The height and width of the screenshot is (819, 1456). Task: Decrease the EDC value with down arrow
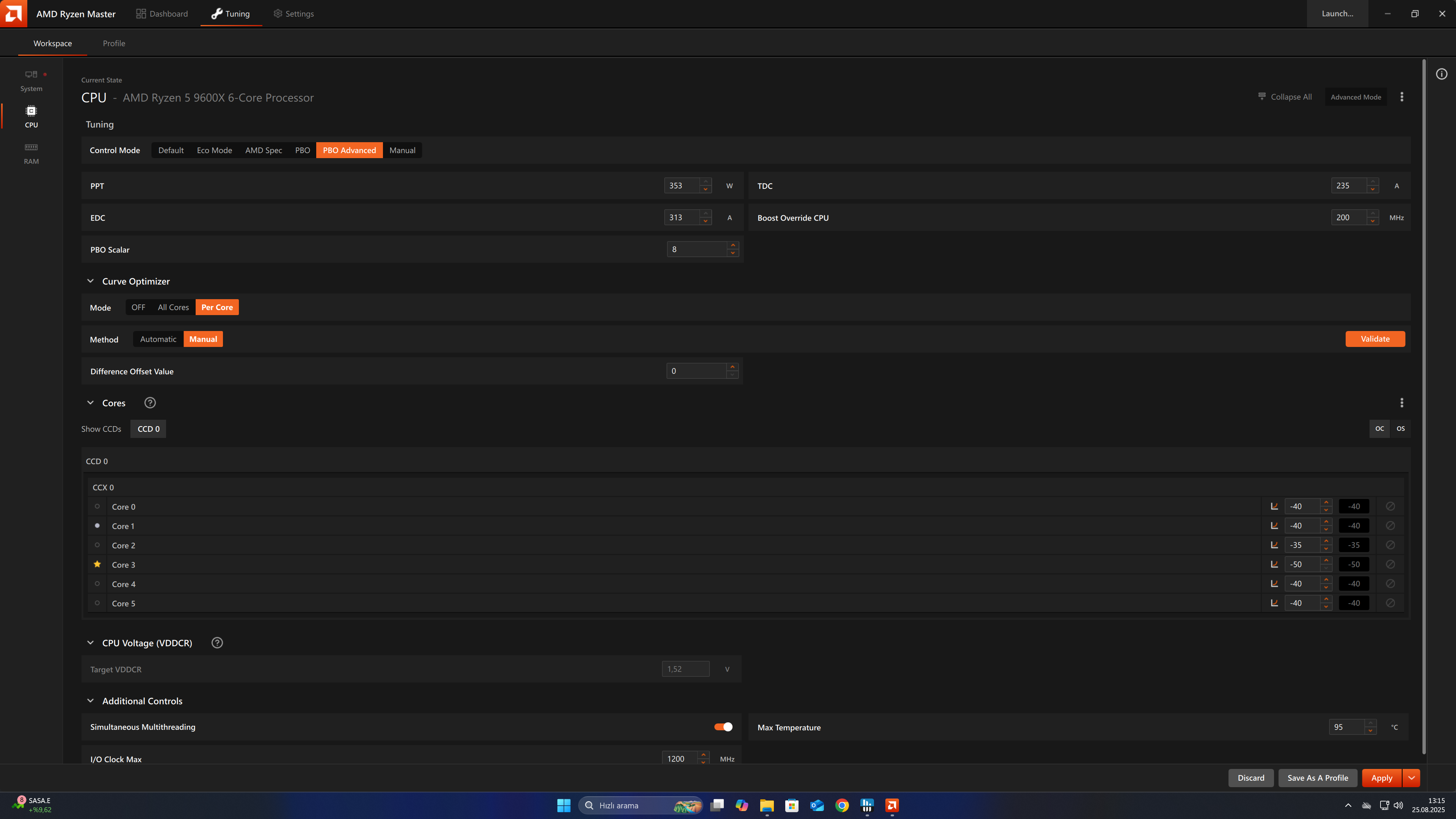(x=705, y=221)
